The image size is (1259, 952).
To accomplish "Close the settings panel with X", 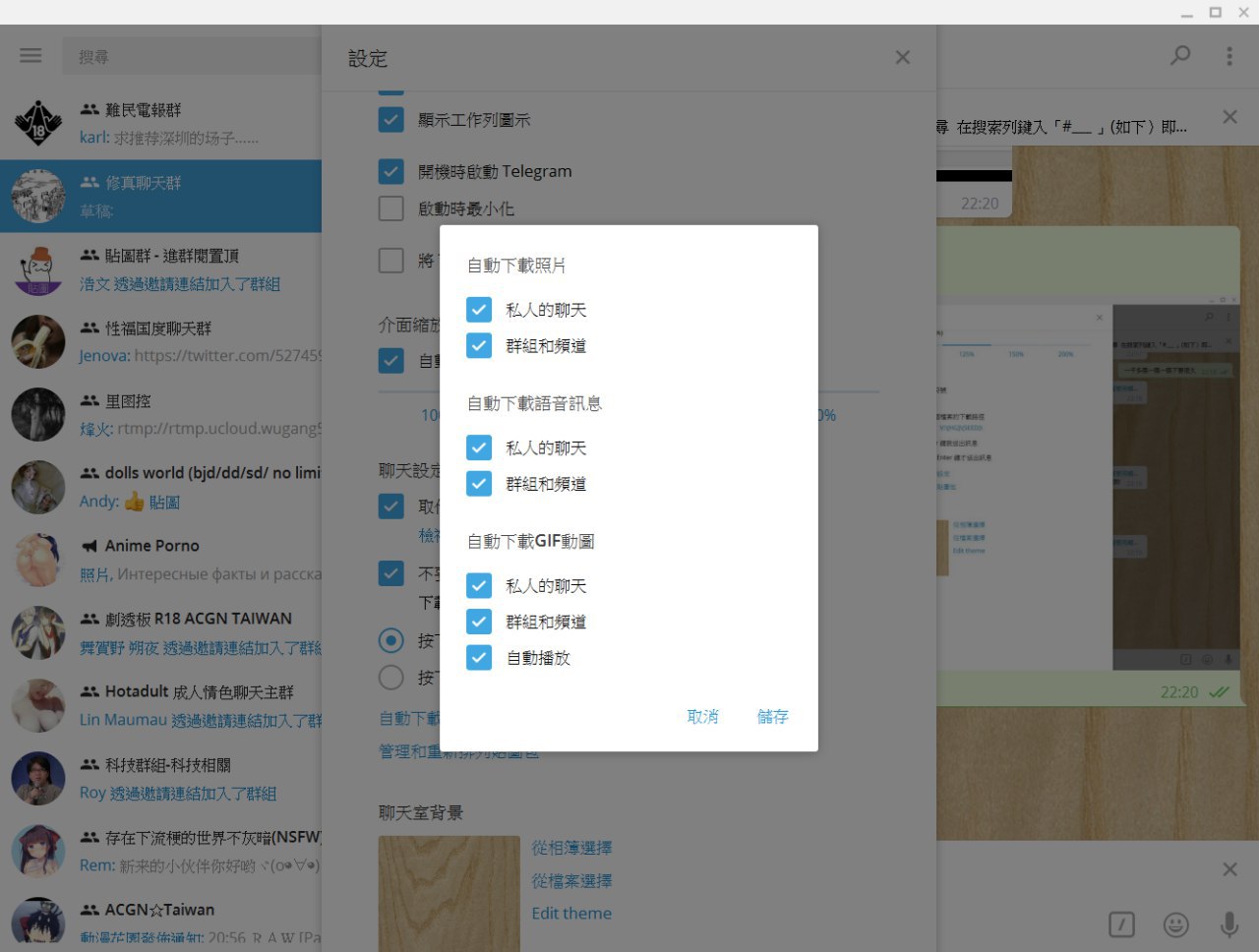I will [902, 58].
